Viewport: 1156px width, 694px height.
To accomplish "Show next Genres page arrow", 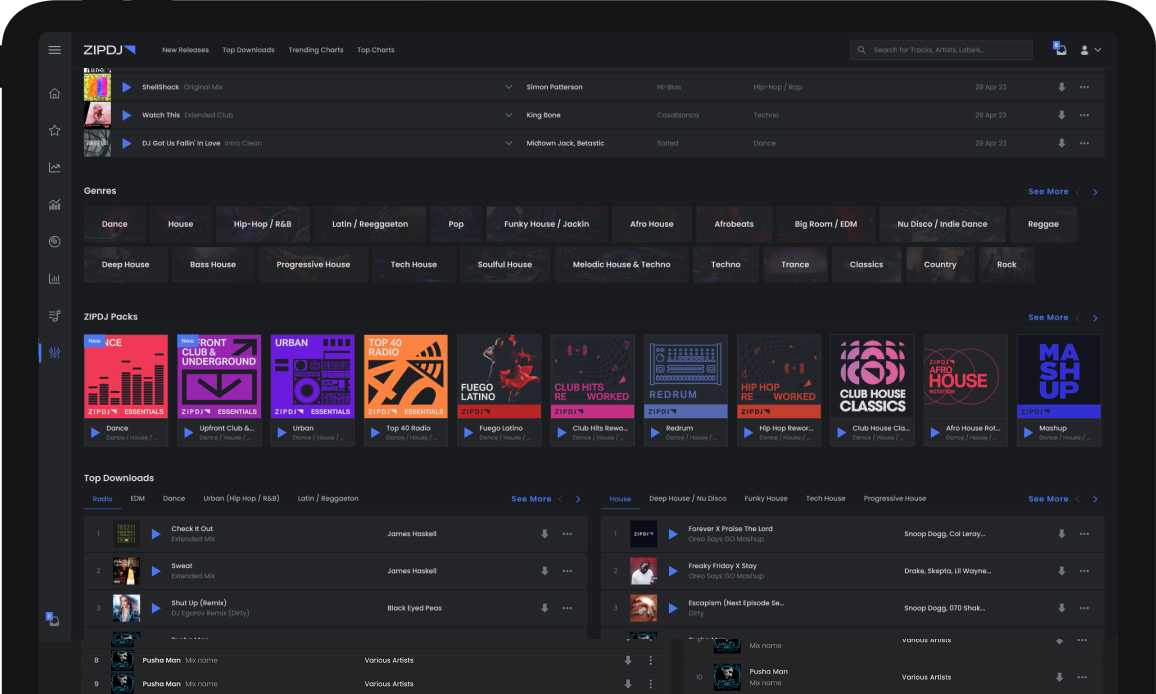I will 1096,192.
